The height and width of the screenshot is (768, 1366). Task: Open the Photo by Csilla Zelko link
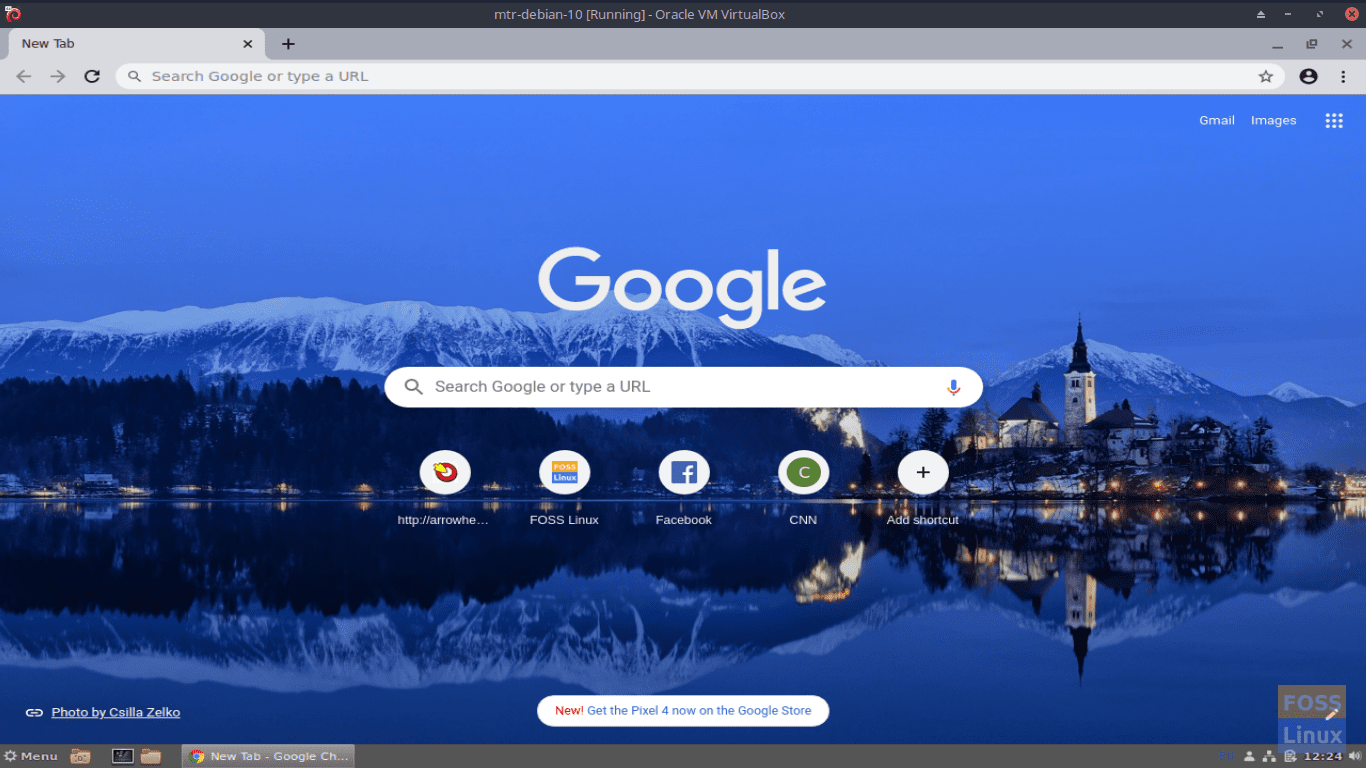pos(116,713)
